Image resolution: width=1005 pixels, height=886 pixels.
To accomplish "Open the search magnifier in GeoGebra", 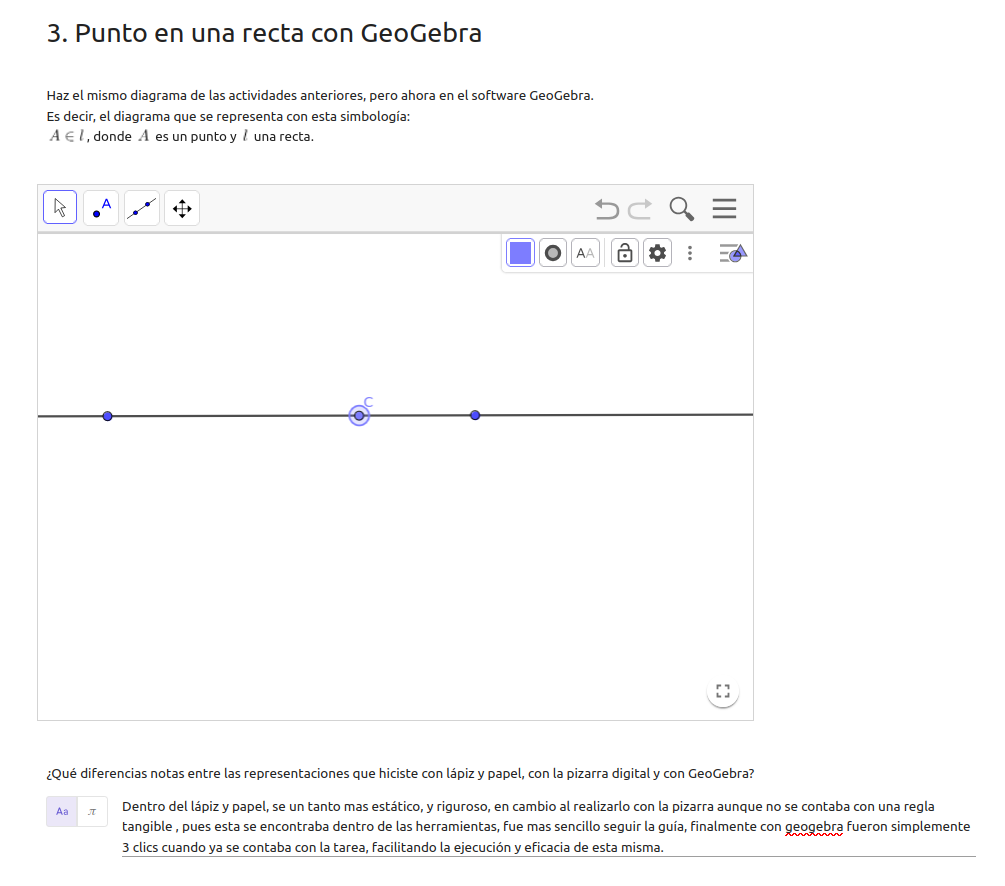I will click(x=681, y=208).
